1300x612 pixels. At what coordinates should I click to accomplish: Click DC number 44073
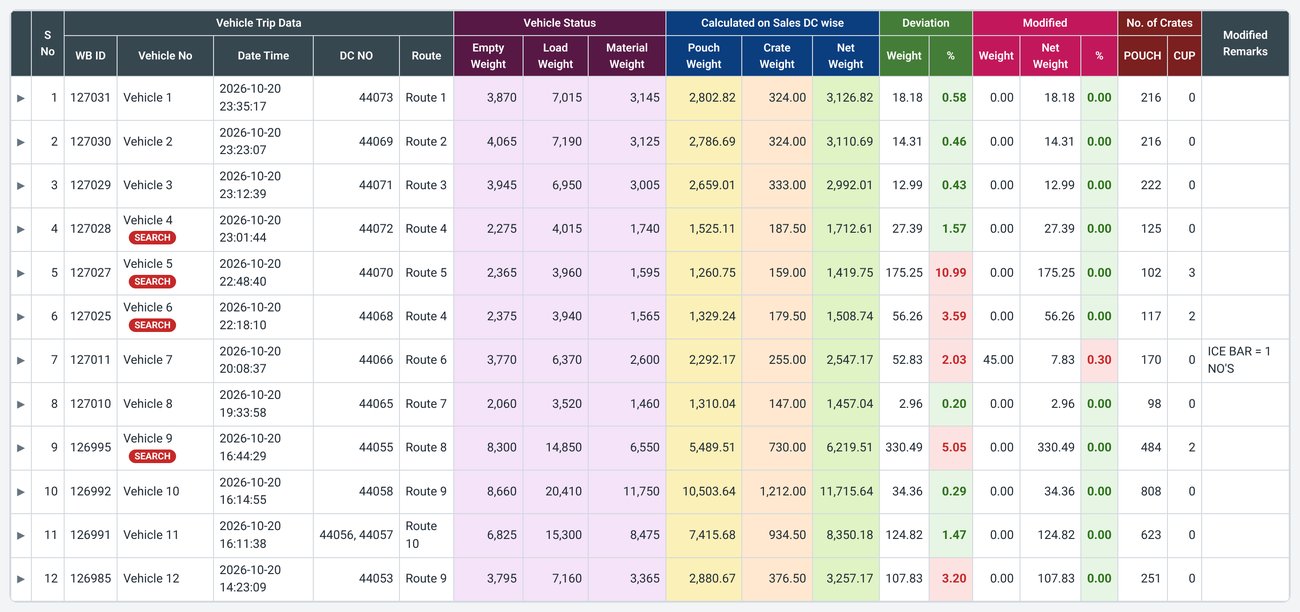(376, 98)
